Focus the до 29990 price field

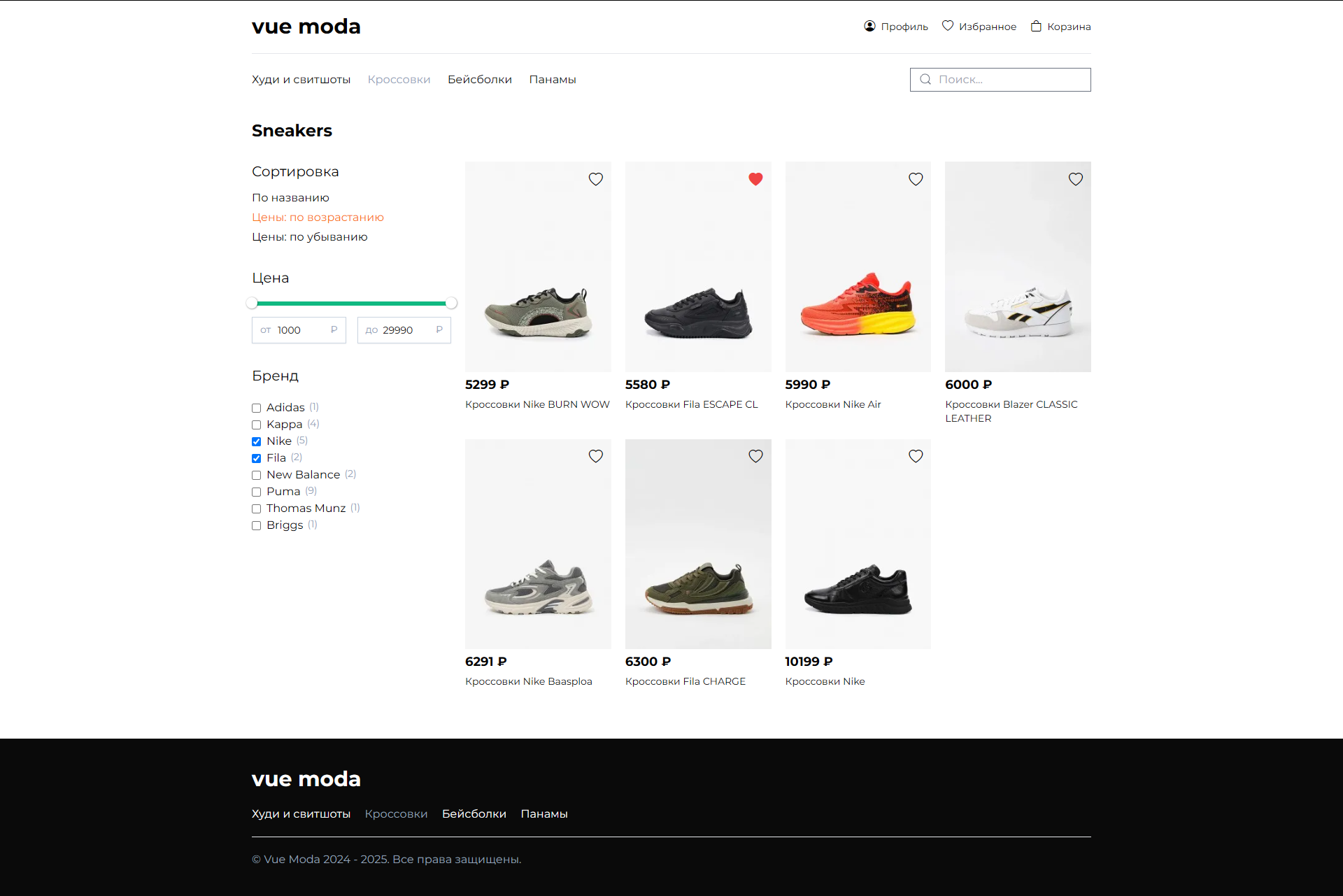point(404,330)
